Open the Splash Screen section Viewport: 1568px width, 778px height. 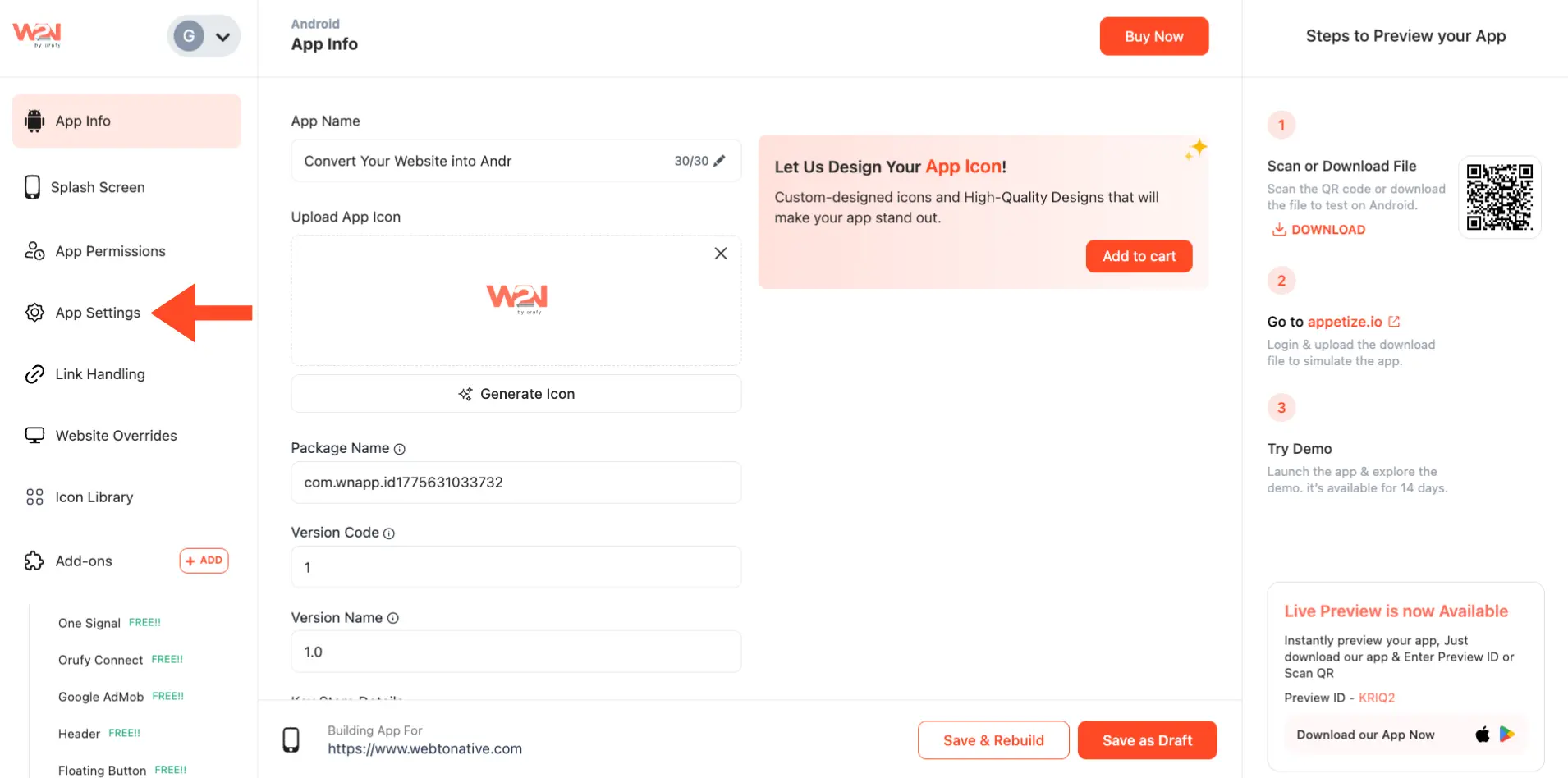point(98,187)
